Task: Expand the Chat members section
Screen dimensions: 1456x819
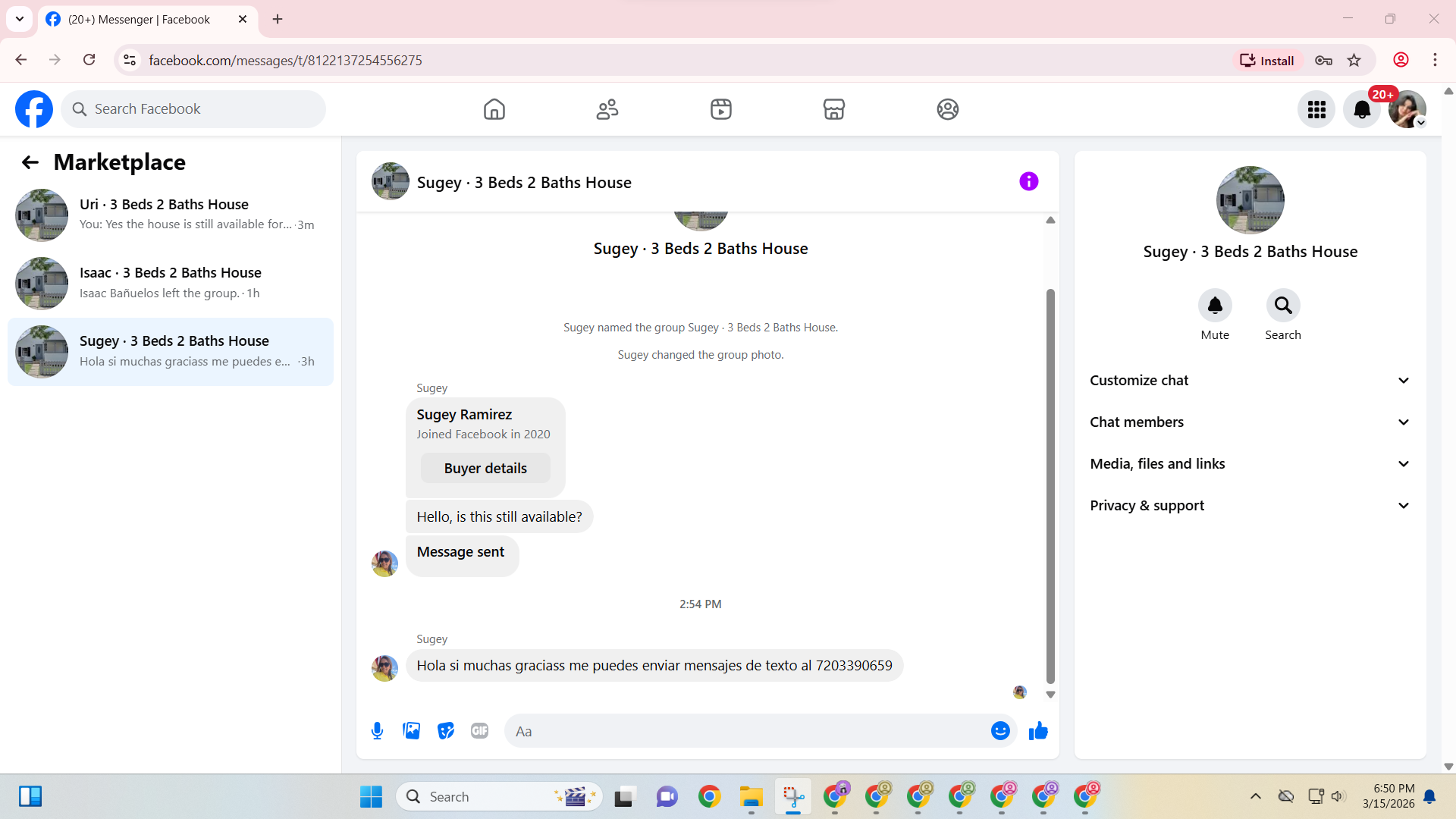Action: [x=1250, y=422]
